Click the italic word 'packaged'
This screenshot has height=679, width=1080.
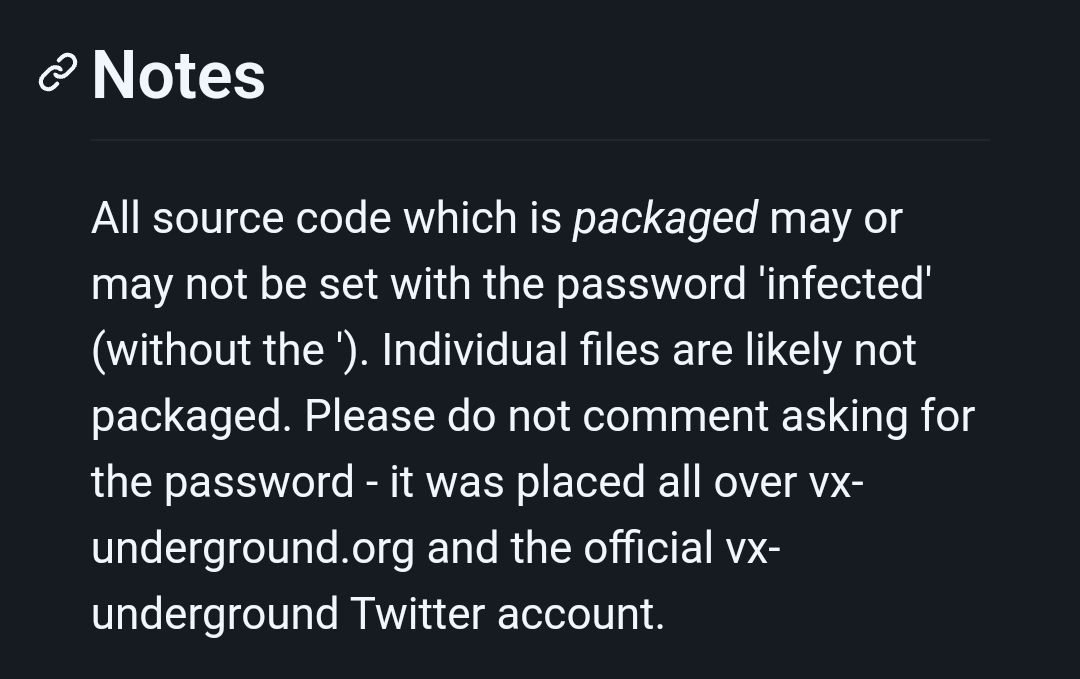[x=664, y=218]
